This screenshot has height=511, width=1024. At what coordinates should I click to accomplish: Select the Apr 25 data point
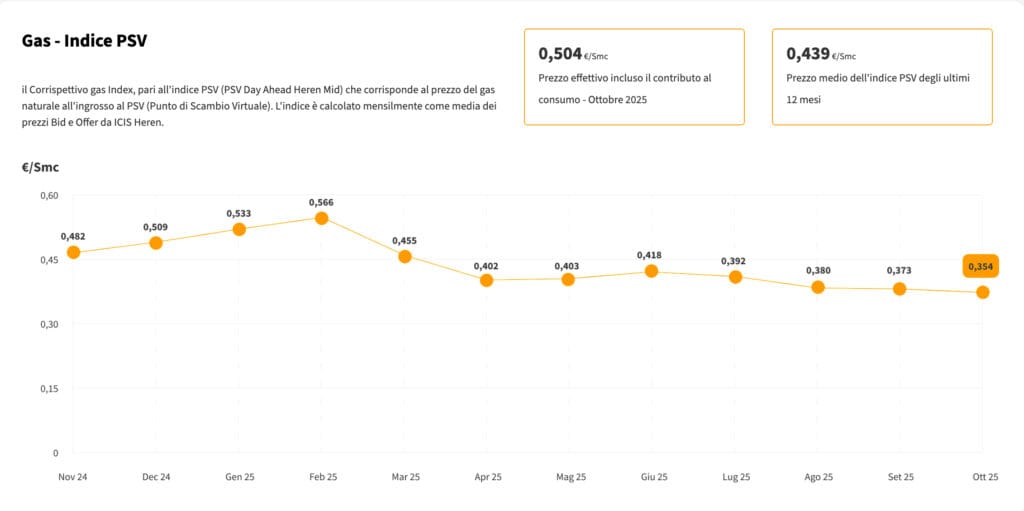[487, 280]
